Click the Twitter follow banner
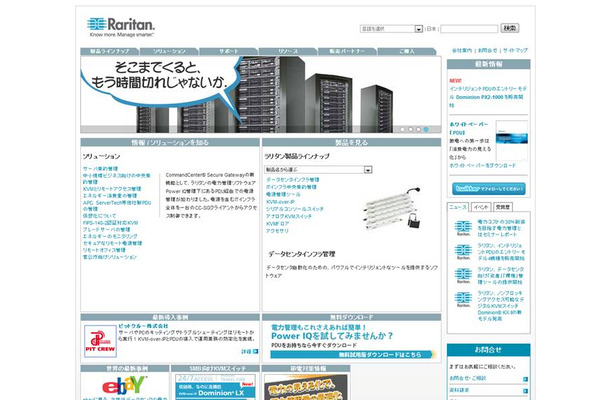This screenshot has width=610, height=400. (488, 189)
